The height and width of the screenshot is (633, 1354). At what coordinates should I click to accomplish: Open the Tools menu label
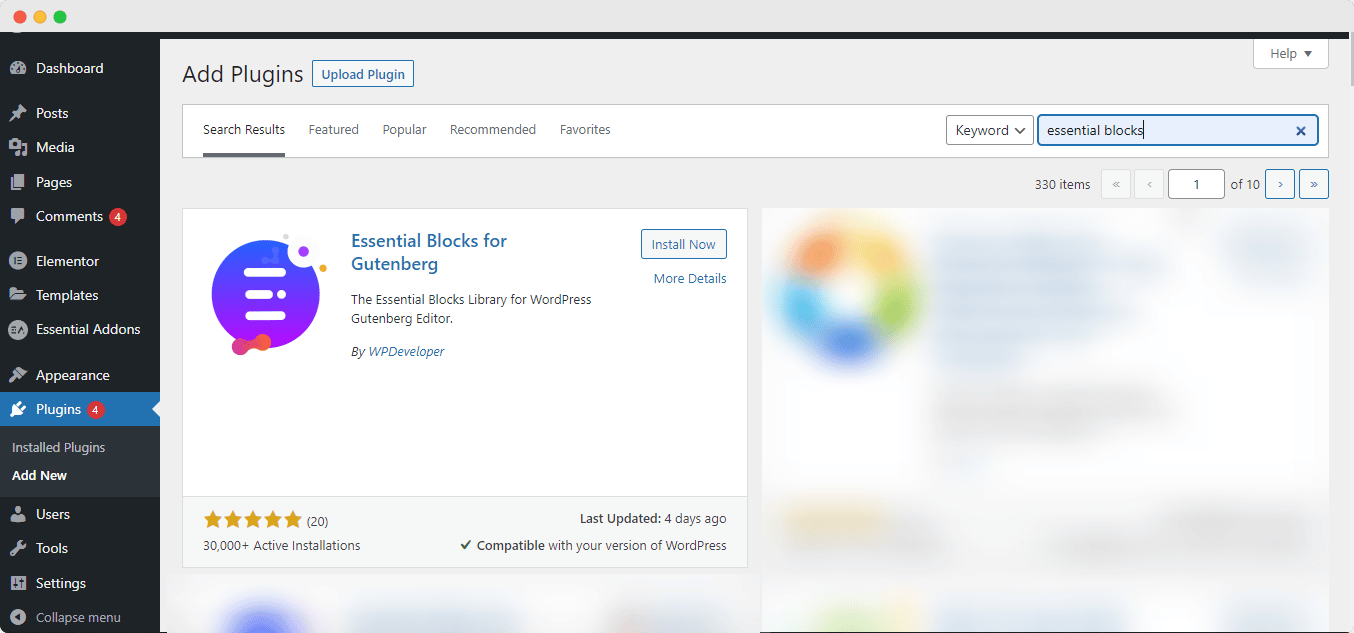pos(52,548)
